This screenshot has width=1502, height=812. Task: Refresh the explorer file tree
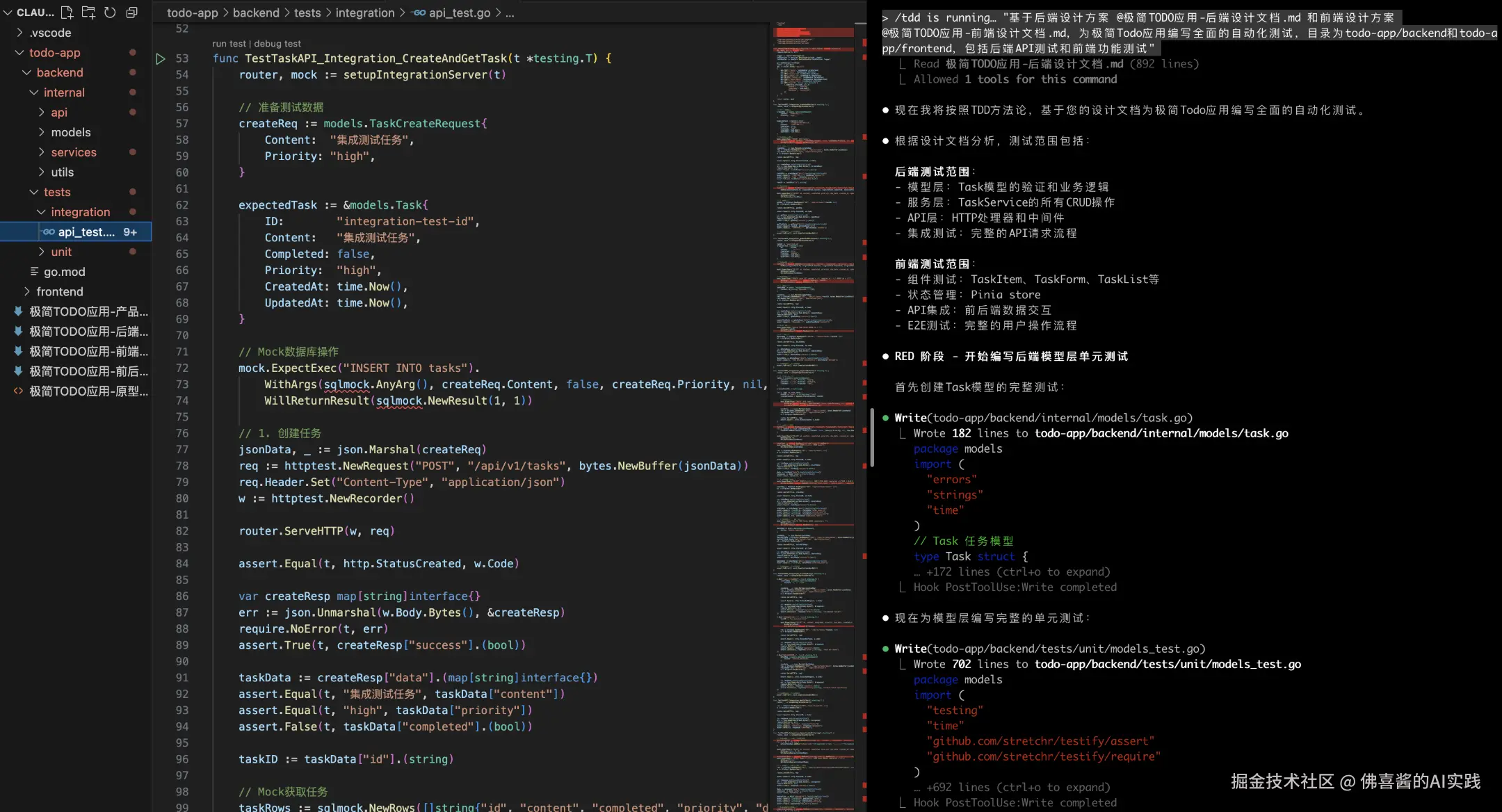pos(110,12)
